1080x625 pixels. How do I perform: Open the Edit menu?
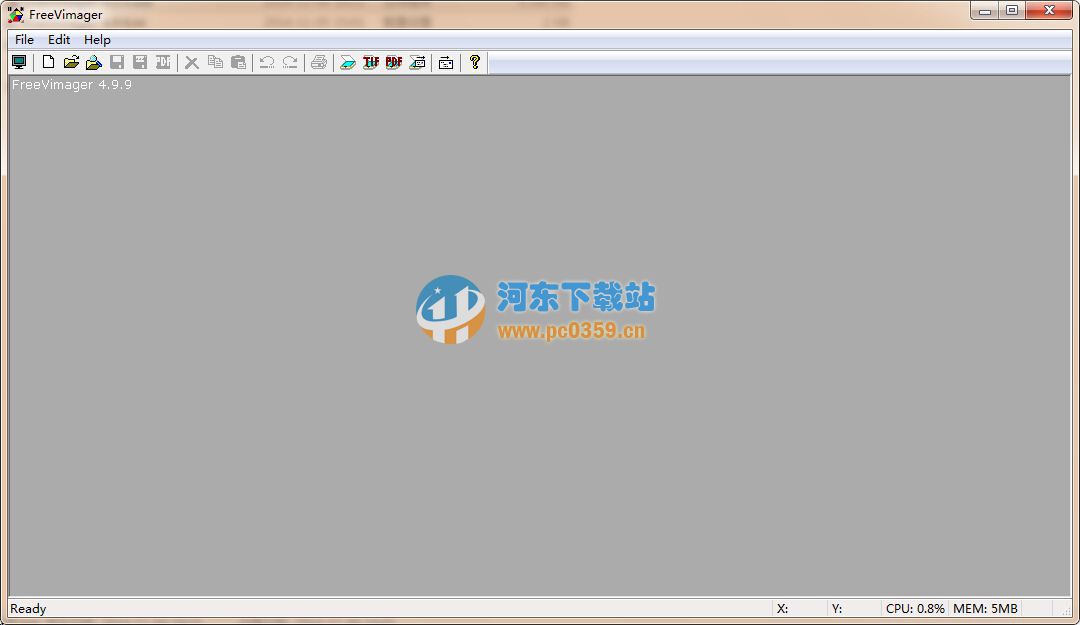58,39
